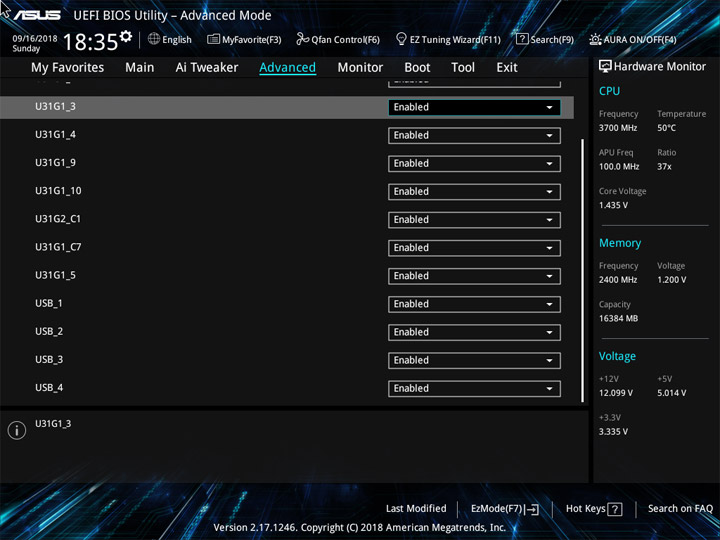Select the USB_2 row label
Image resolution: width=720 pixels, height=540 pixels.
49,332
